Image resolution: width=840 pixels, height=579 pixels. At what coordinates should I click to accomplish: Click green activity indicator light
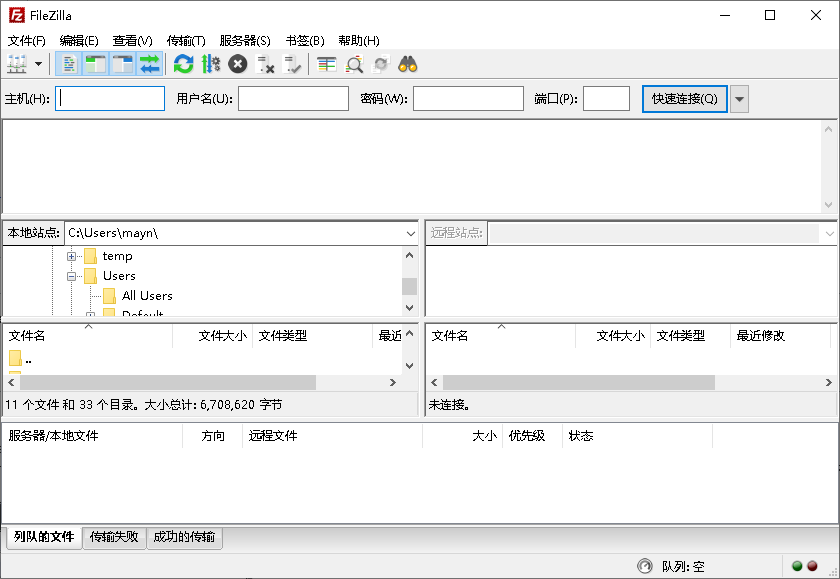[797, 566]
